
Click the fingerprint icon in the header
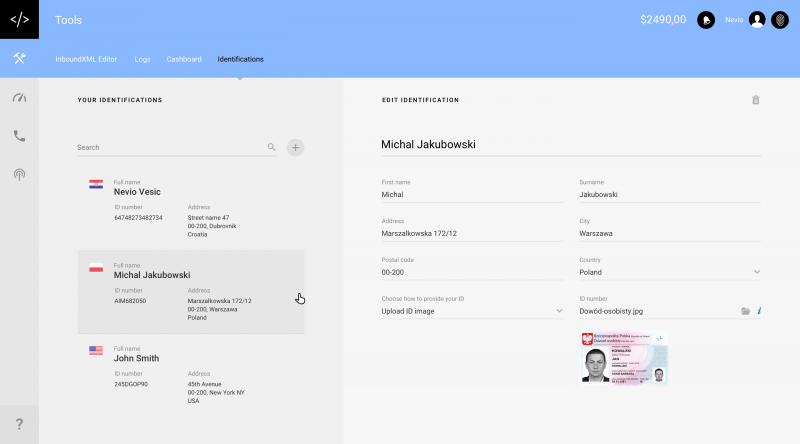[780, 20]
